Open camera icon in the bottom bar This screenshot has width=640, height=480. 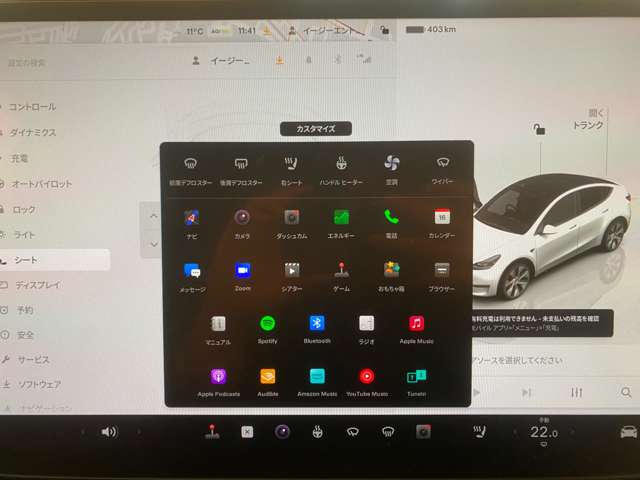[282, 431]
